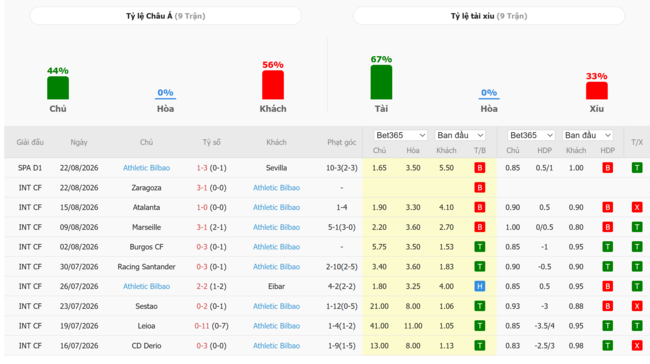Click the green T T/B badge in CD Derio row

coord(480,346)
